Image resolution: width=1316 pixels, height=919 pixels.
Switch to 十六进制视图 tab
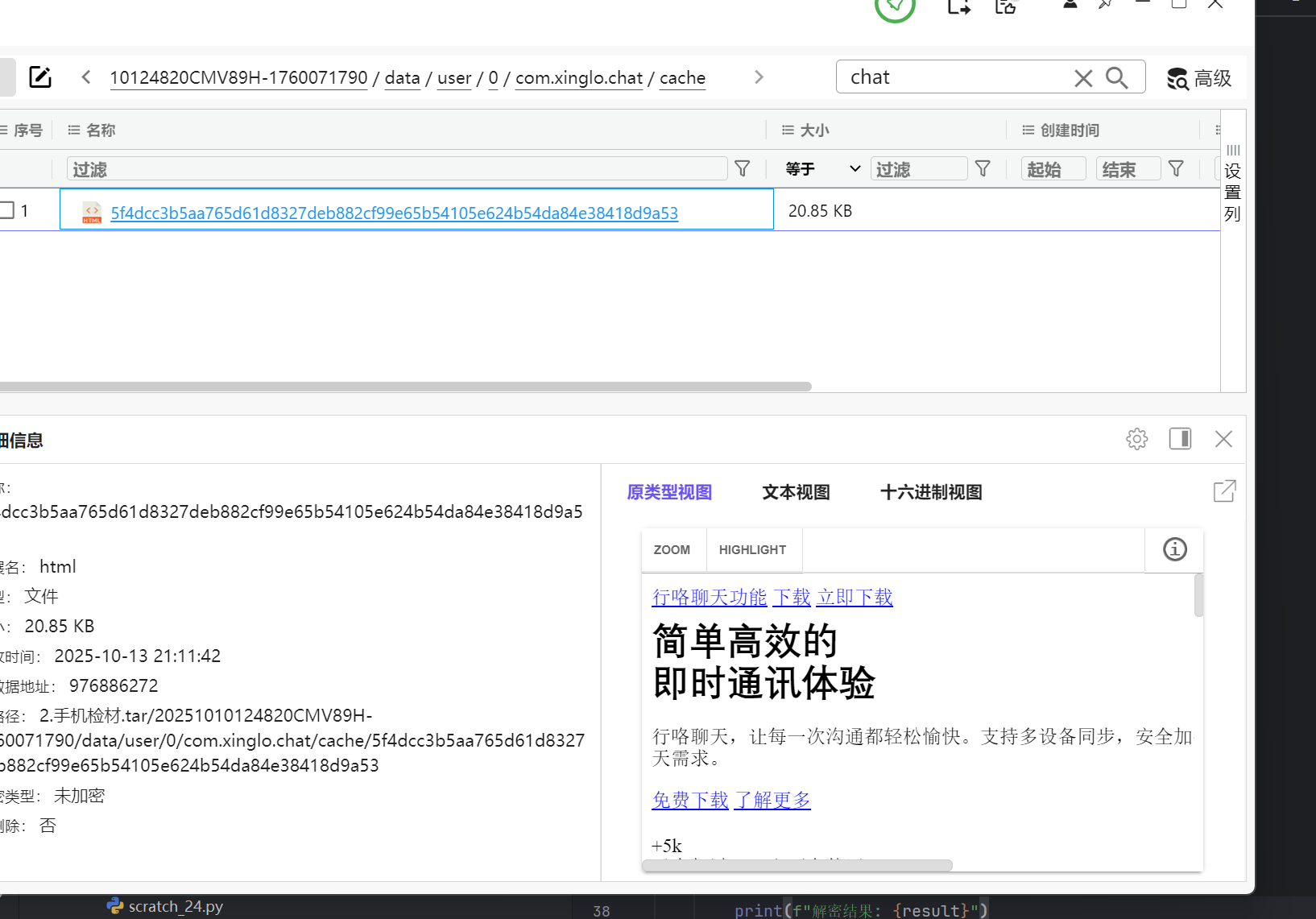coord(931,492)
